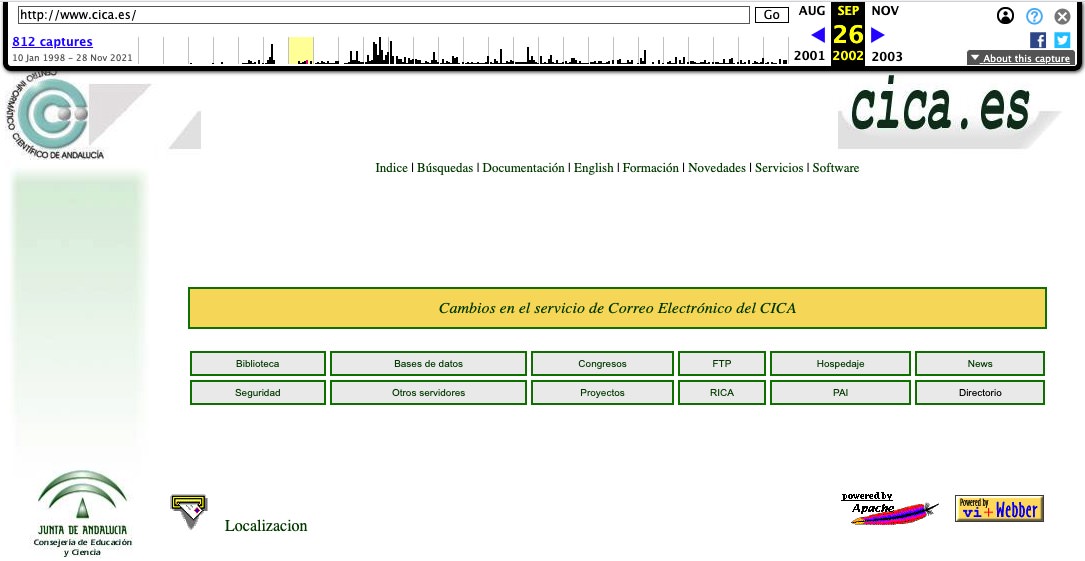
Task: Open the 812 captures link
Action: pos(52,42)
